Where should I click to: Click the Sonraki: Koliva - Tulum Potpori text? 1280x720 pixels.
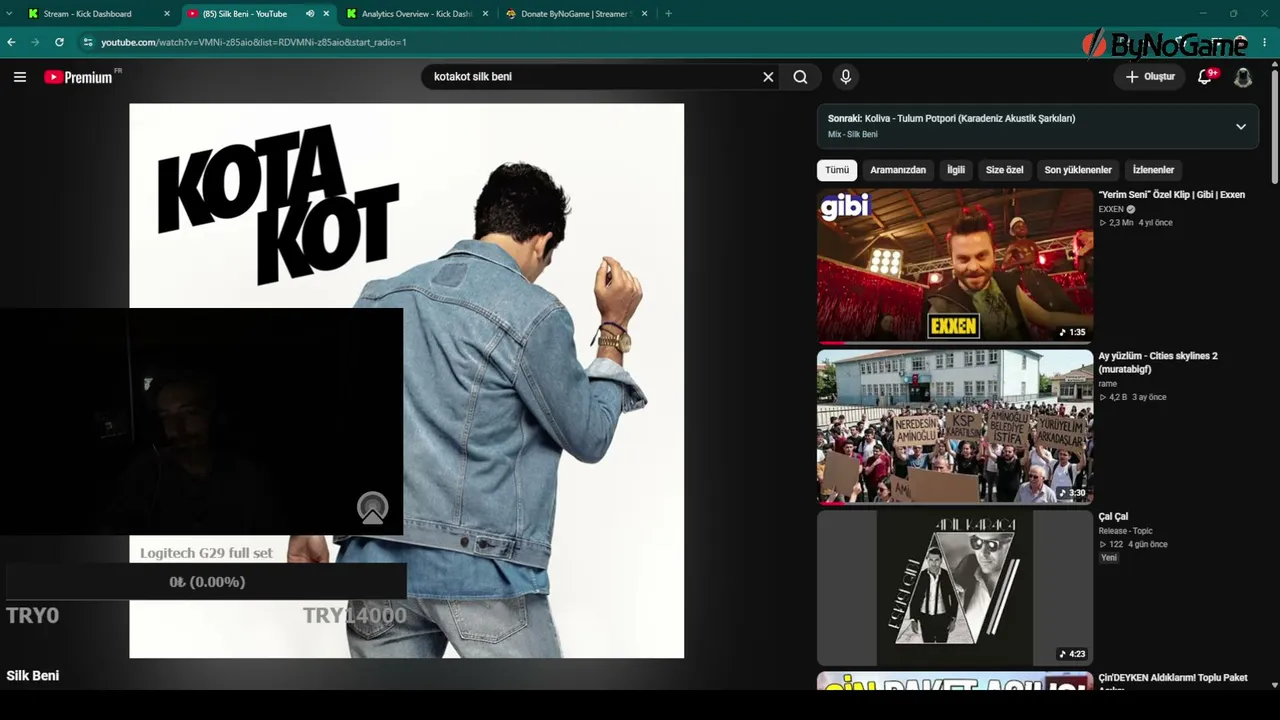coord(951,118)
